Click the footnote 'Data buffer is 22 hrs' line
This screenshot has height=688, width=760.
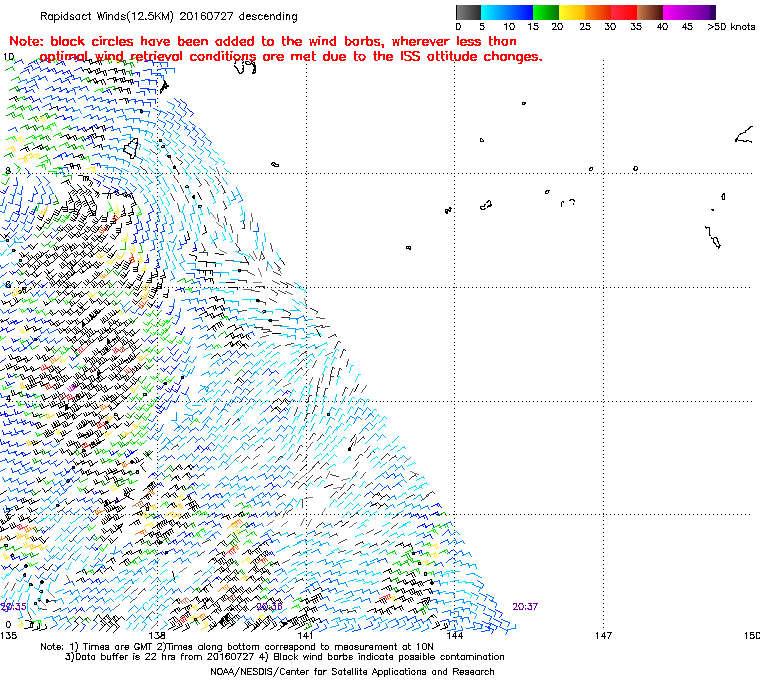285,657
